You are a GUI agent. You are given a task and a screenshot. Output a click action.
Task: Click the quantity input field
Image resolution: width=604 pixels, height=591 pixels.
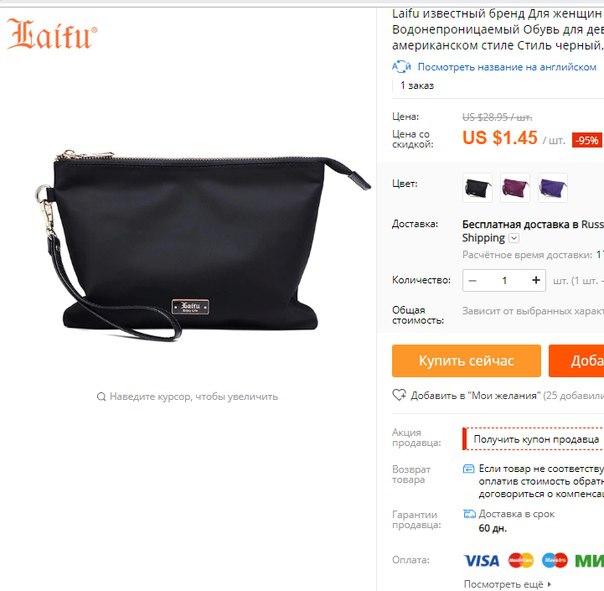pyautogui.click(x=504, y=280)
